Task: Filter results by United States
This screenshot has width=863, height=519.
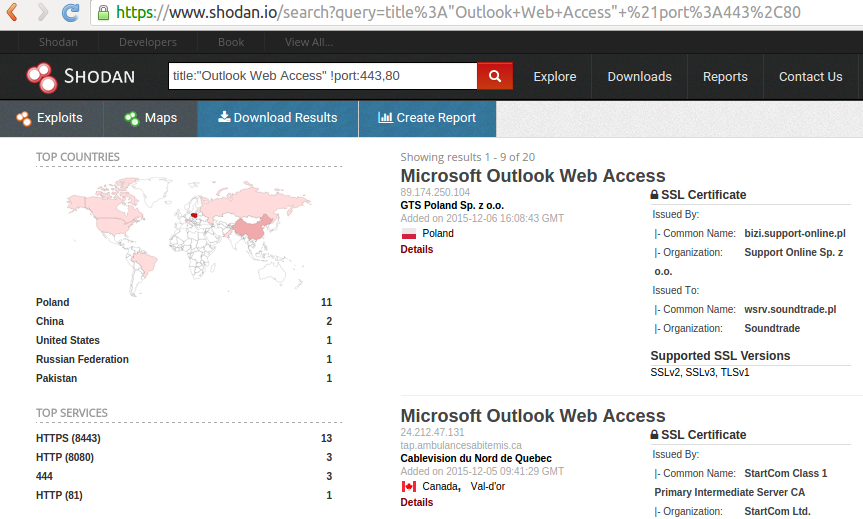Action: pos(68,340)
